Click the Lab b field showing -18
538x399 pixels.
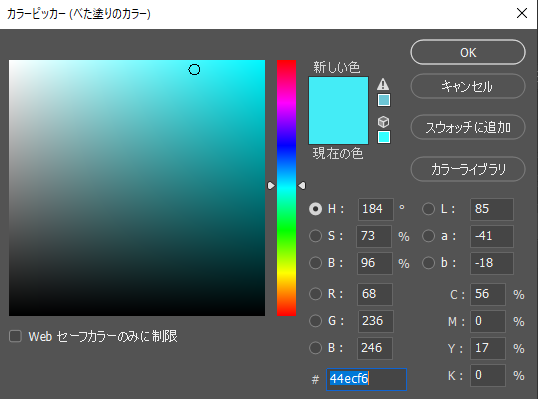492,263
